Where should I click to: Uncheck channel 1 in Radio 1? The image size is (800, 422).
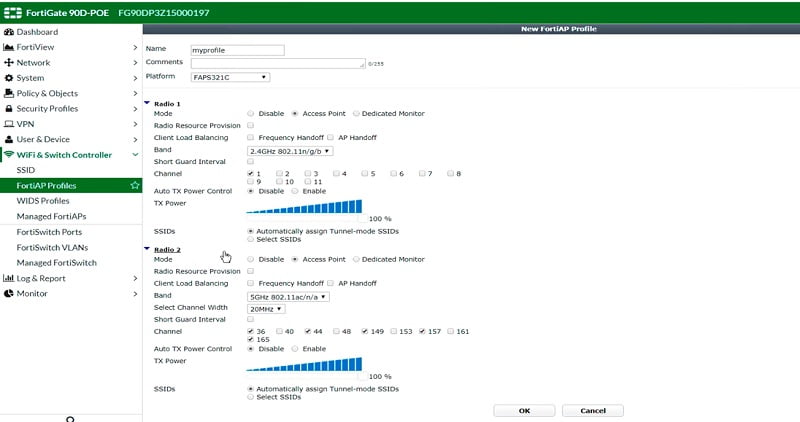pyautogui.click(x=251, y=173)
